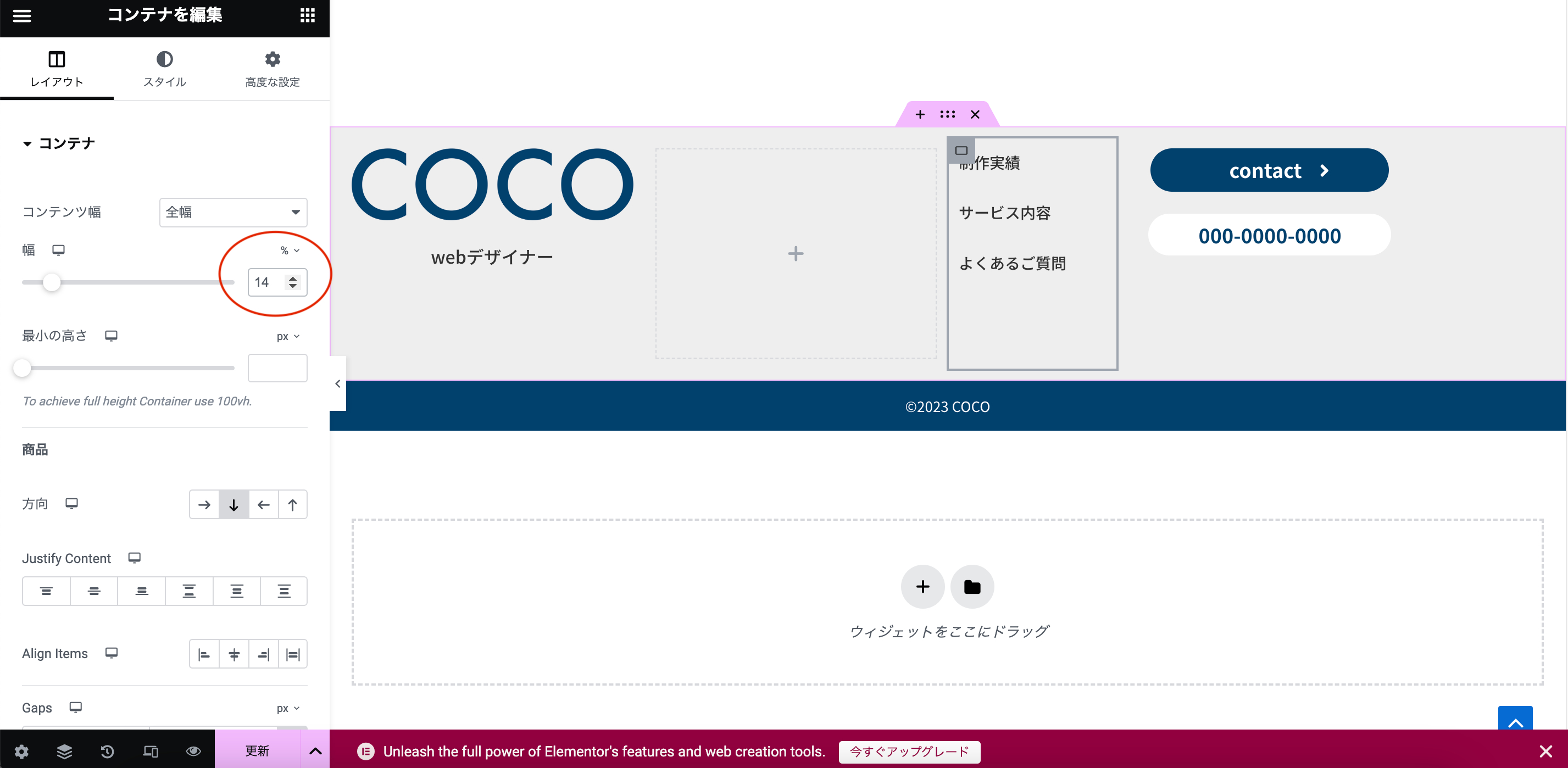The width and height of the screenshot is (1568, 768).
Task: Open the hamburger menu in panel header
Action: 22,15
